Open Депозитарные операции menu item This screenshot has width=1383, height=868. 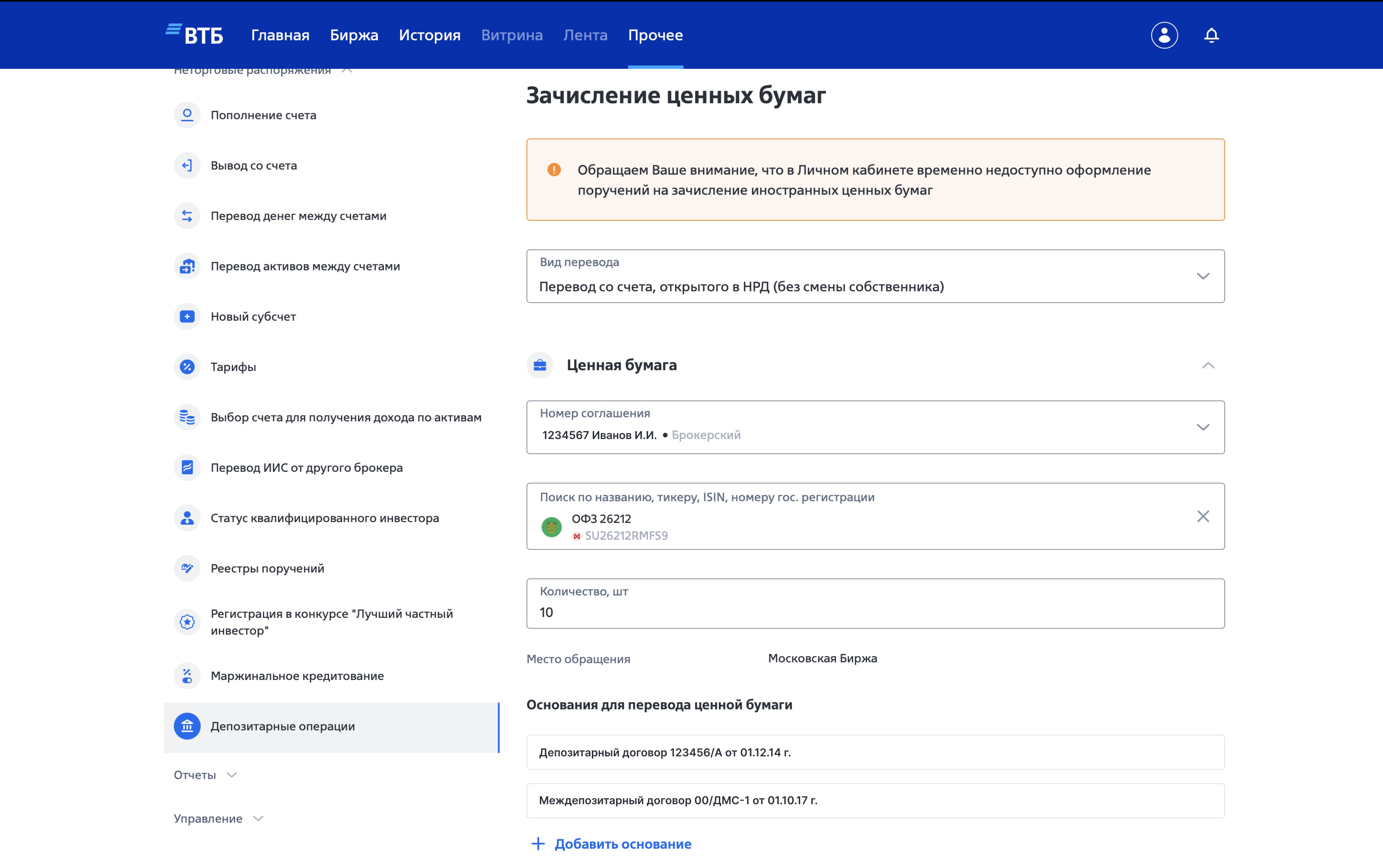tap(332, 727)
